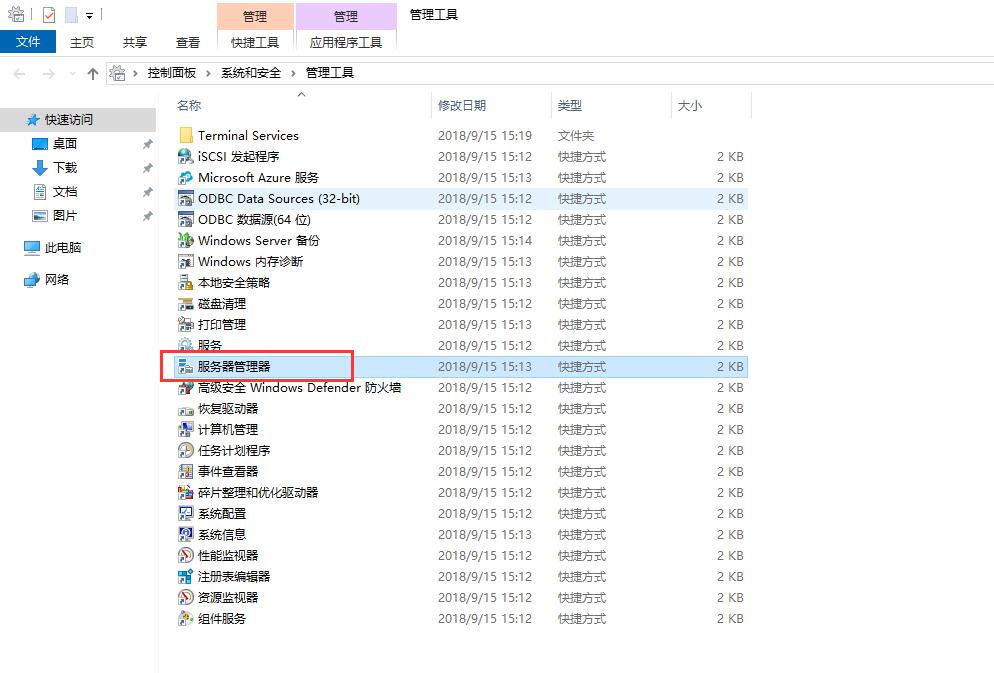Click the Windows Server 备份 icon
This screenshot has width=994, height=673.
(186, 240)
